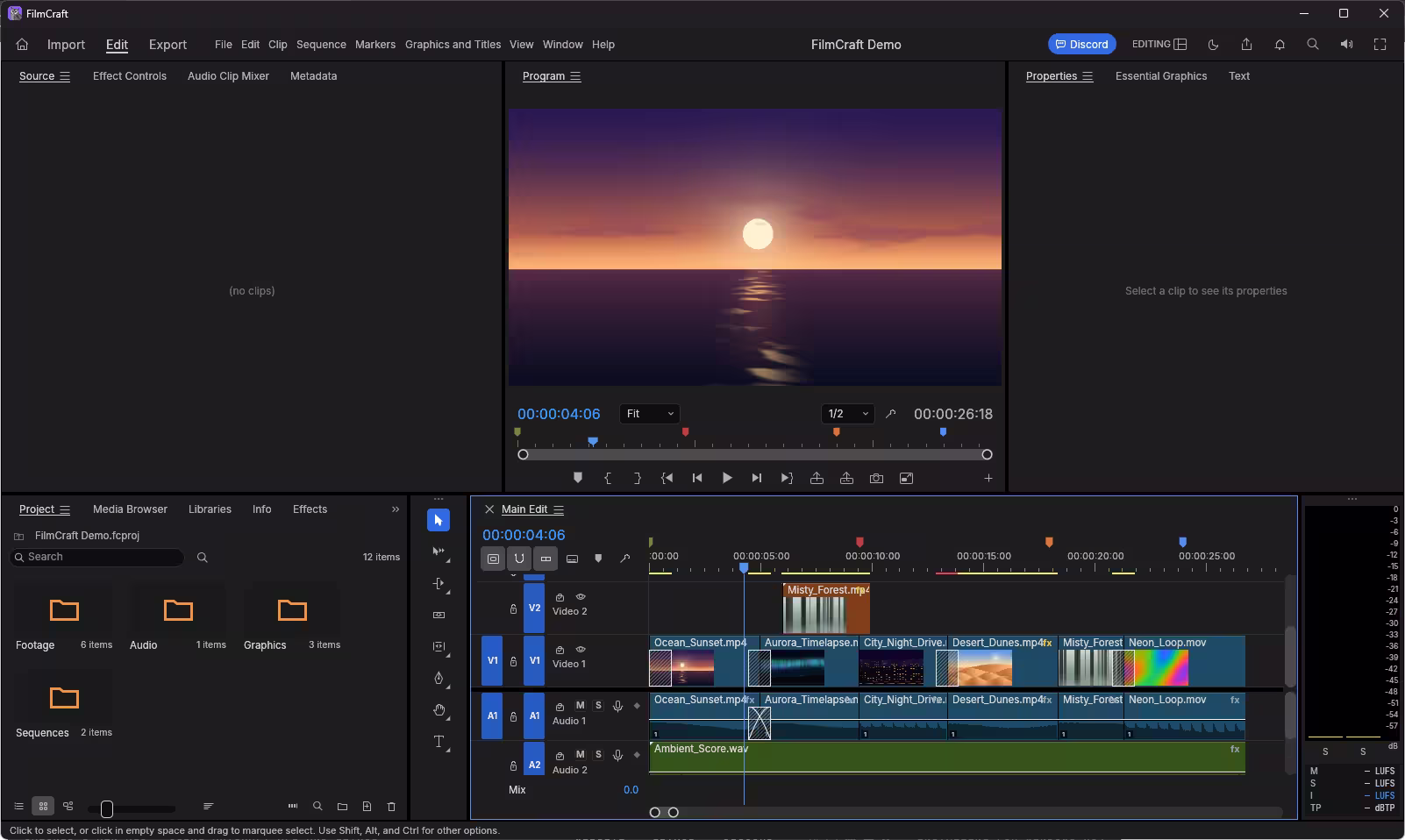The image size is (1405, 840).
Task: Step forward one frame
Action: point(757,478)
